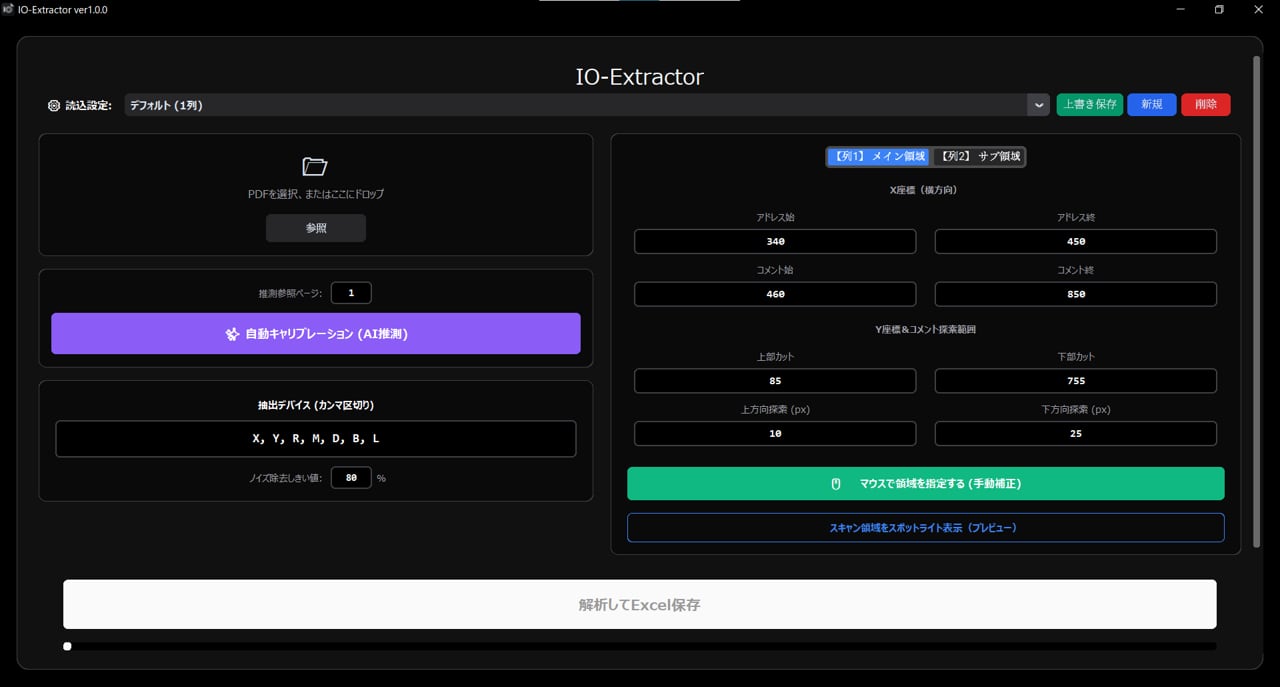This screenshot has width=1280, height=687.
Task: Click the vertical scrollbar on the right
Action: tap(1256, 300)
